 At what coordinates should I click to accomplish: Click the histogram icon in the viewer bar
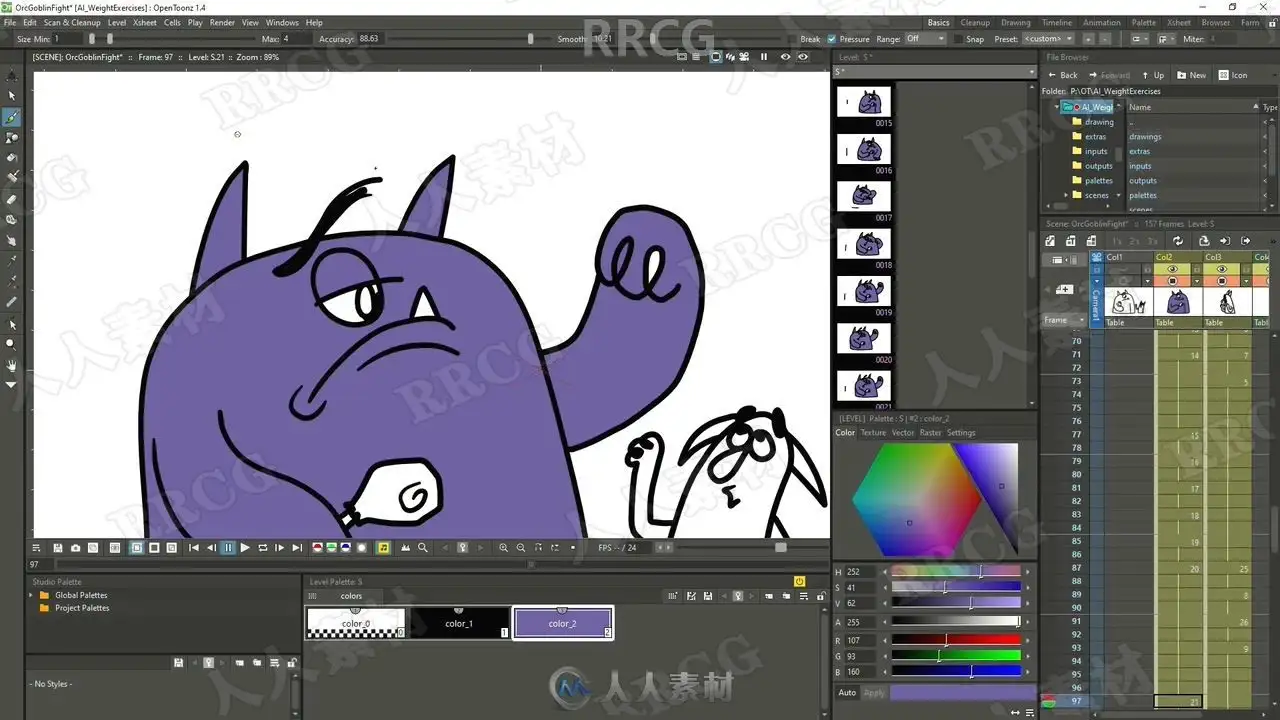pyautogui.click(x=405, y=548)
